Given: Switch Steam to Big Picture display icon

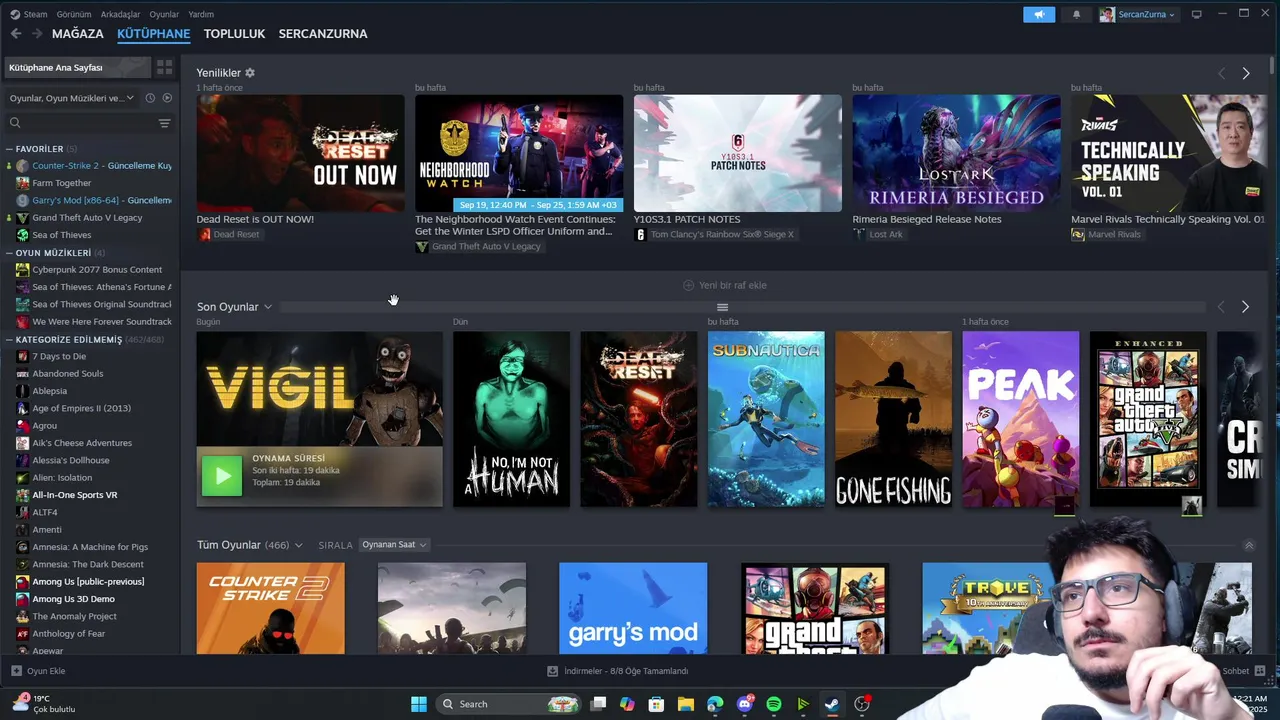Looking at the screenshot, I should click(1196, 14).
